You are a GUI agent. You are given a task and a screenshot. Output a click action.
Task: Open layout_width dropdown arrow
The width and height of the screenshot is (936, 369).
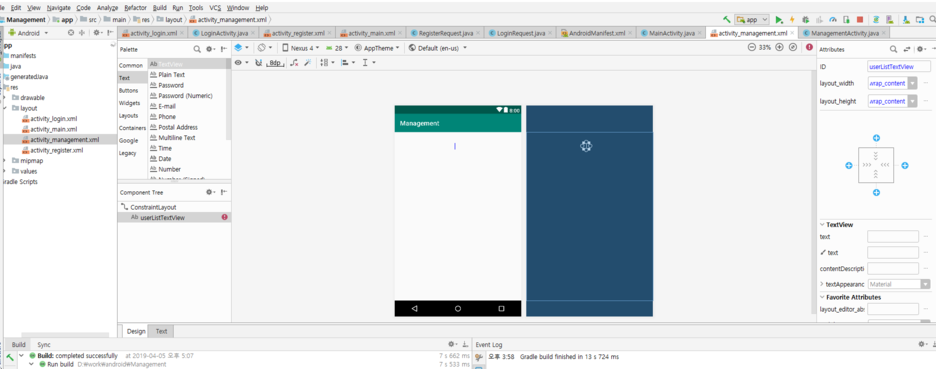912,83
